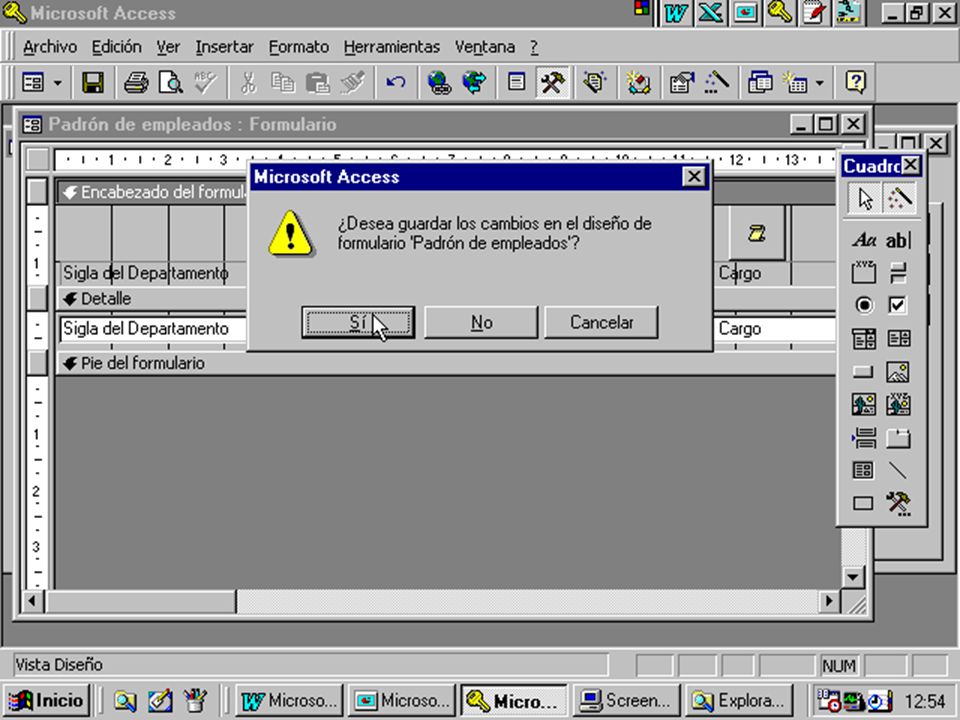Expand the New Object dropdown arrow
The height and width of the screenshot is (720, 960).
click(820, 83)
